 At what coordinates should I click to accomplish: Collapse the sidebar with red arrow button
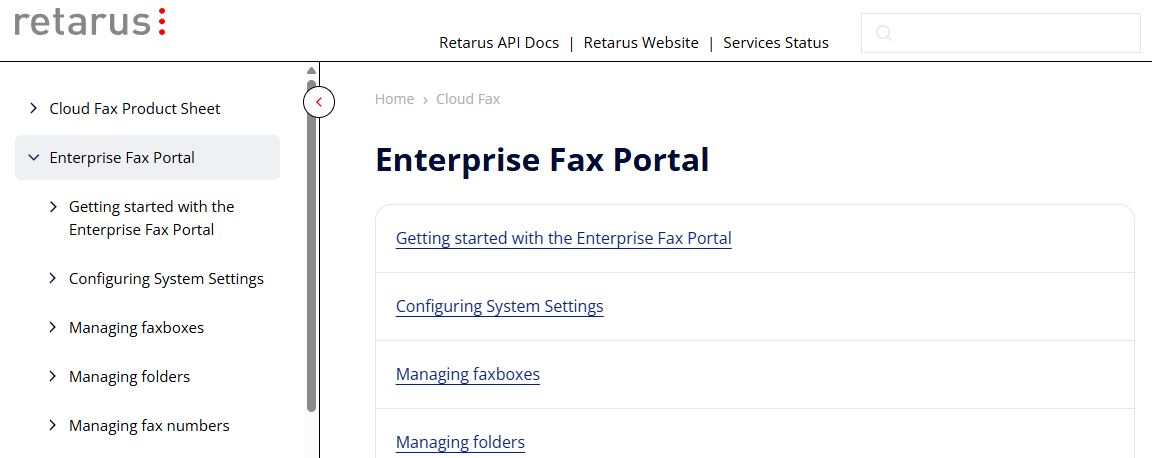(319, 102)
